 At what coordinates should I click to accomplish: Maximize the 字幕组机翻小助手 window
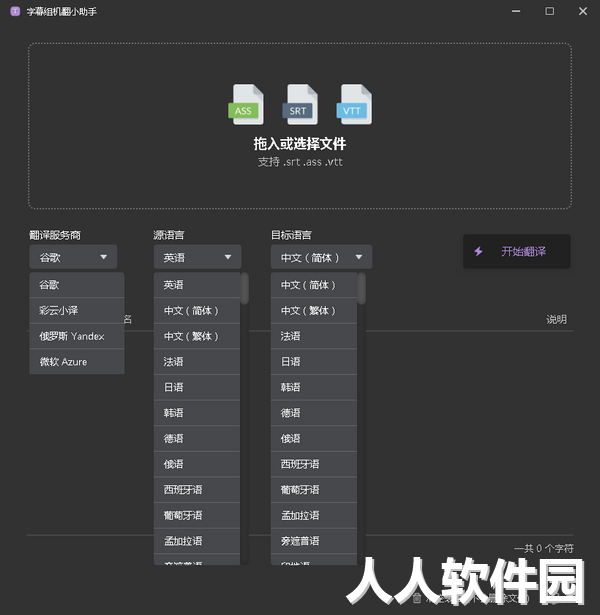[x=549, y=11]
